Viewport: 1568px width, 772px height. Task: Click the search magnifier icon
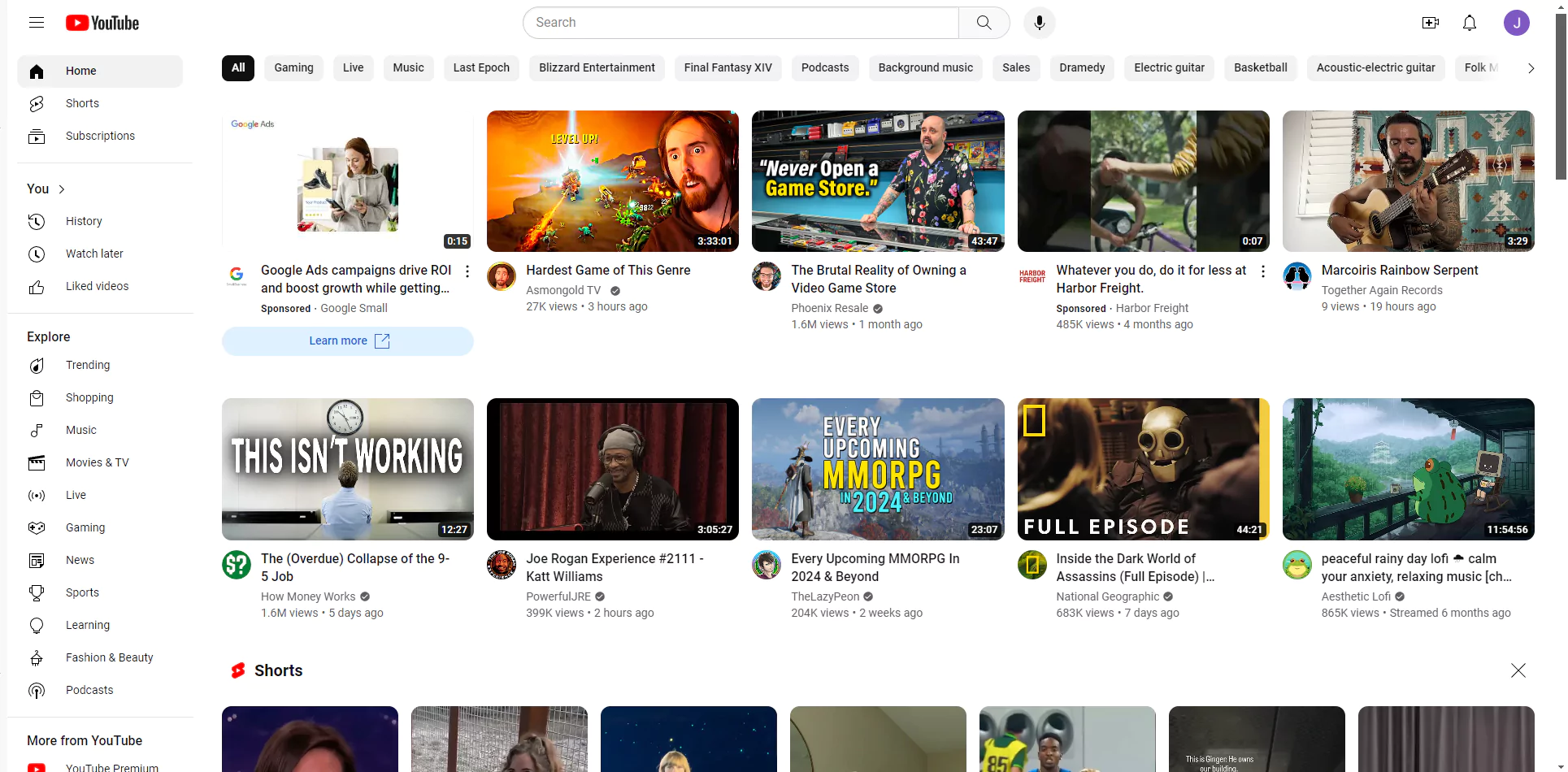[x=983, y=23]
